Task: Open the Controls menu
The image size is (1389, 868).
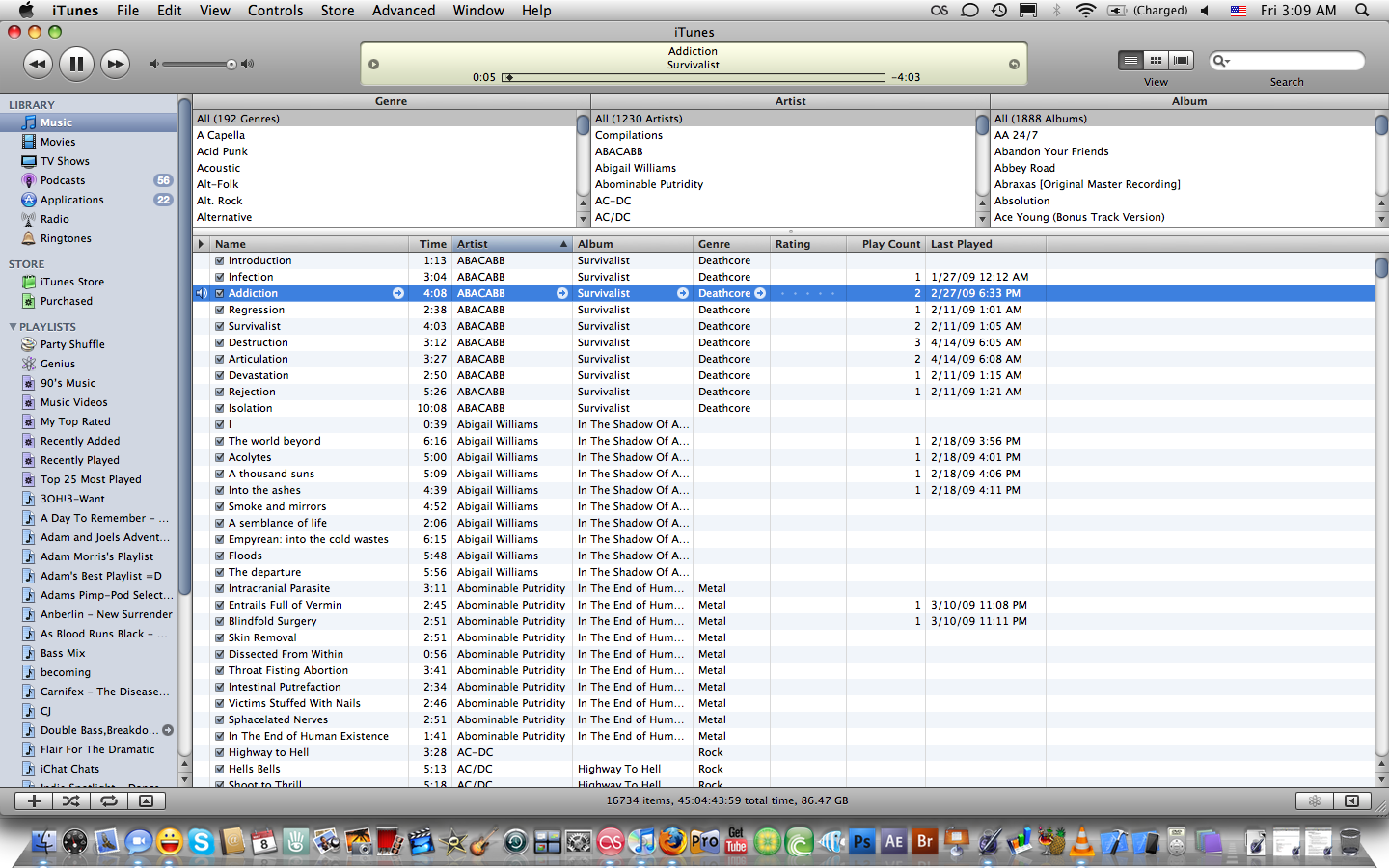Action: tap(275, 10)
